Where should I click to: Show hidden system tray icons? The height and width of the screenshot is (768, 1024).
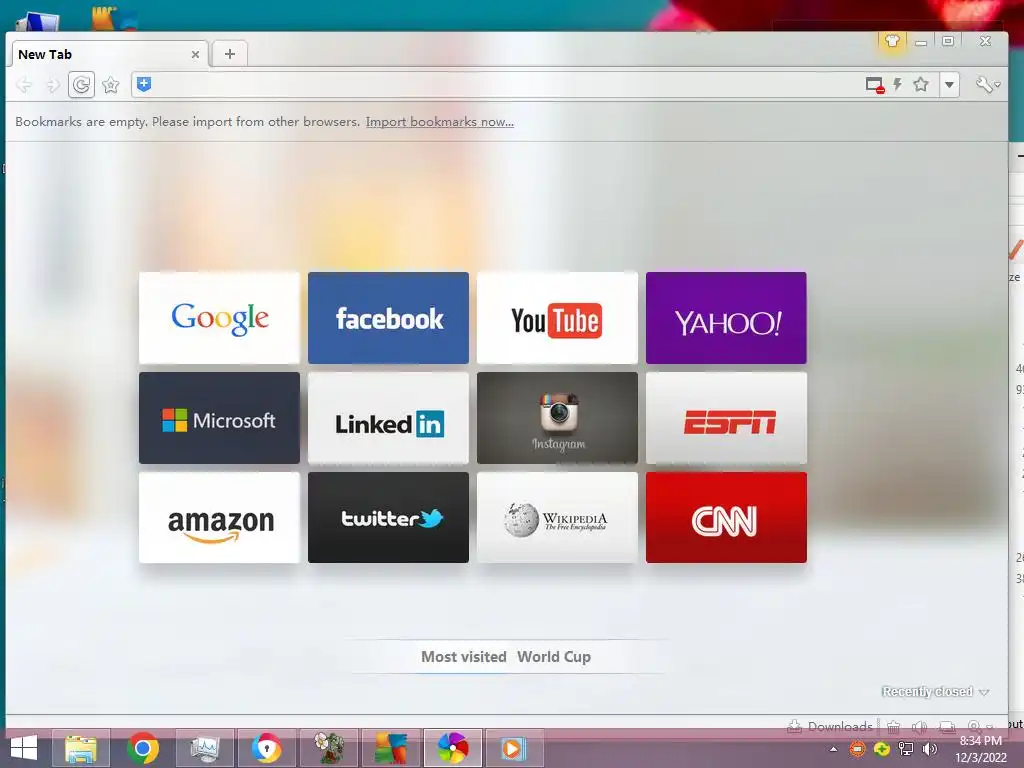pos(833,749)
